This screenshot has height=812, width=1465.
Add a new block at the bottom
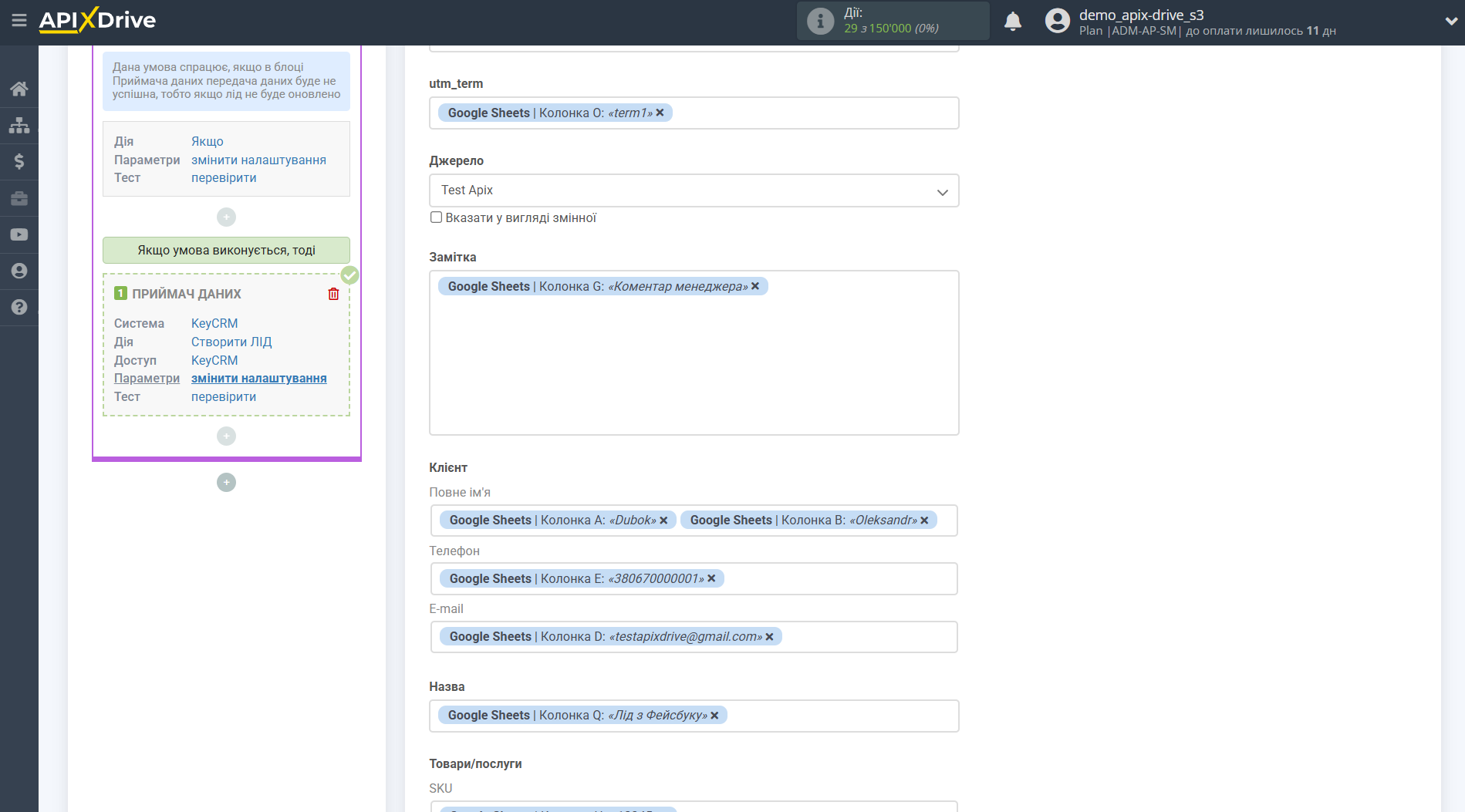pos(226,483)
